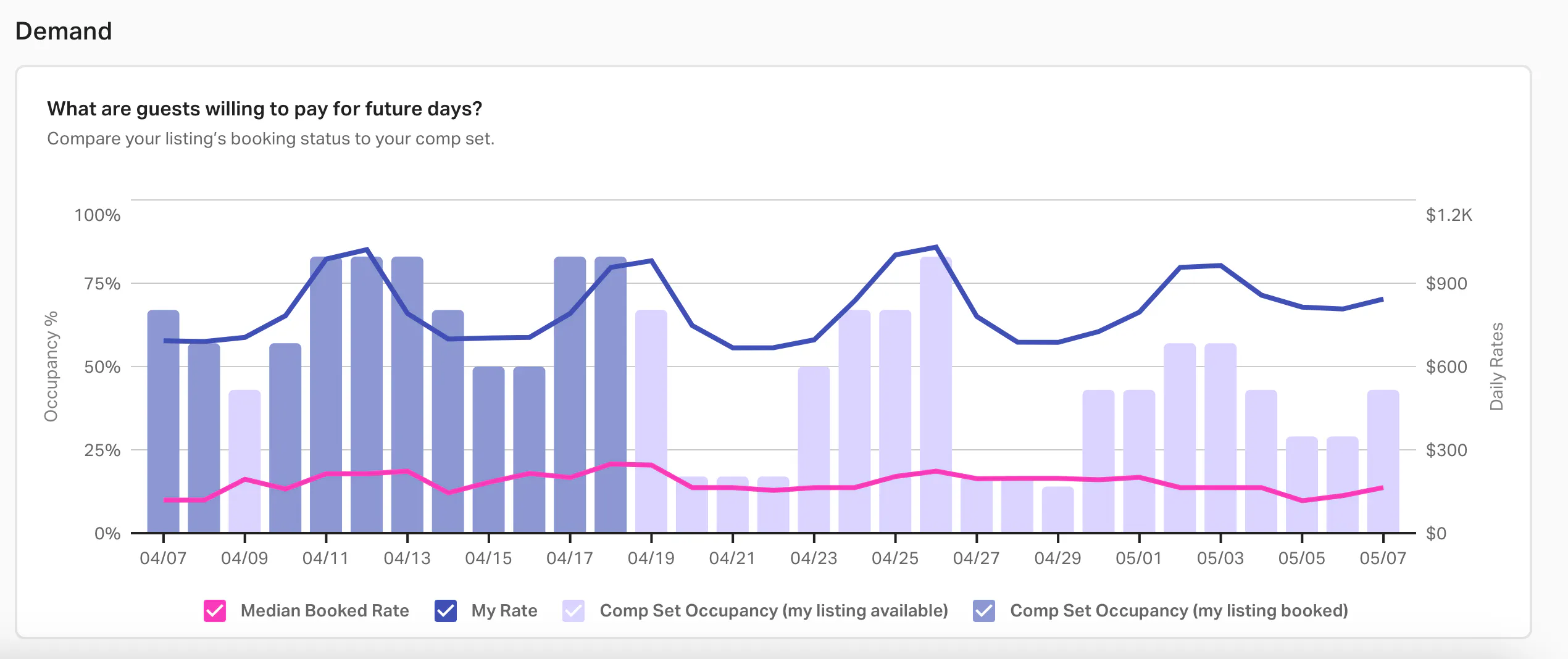
Task: Click the 05/05 date axis label
Action: coord(1302,558)
